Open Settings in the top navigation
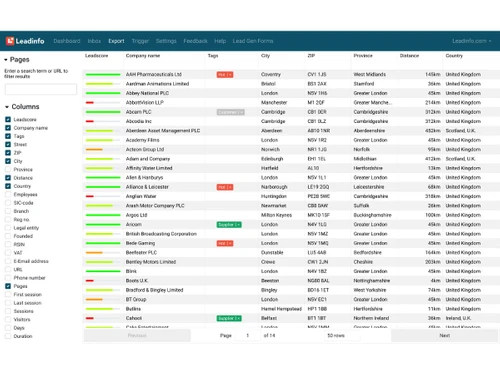Screen dimensions: 500x375 (166, 41)
